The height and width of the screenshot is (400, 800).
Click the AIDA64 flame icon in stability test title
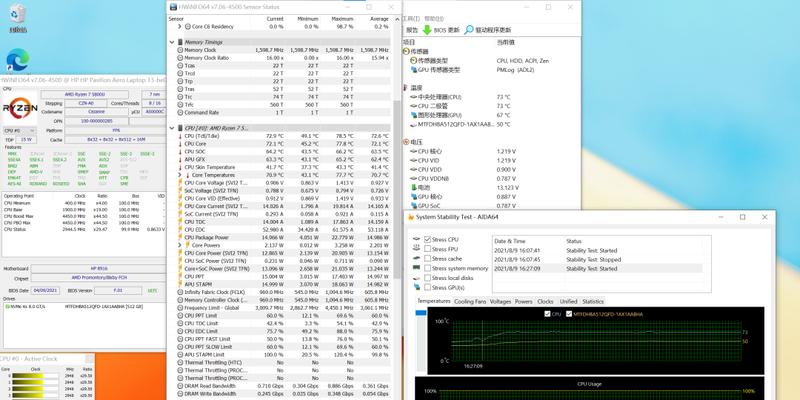coord(411,217)
